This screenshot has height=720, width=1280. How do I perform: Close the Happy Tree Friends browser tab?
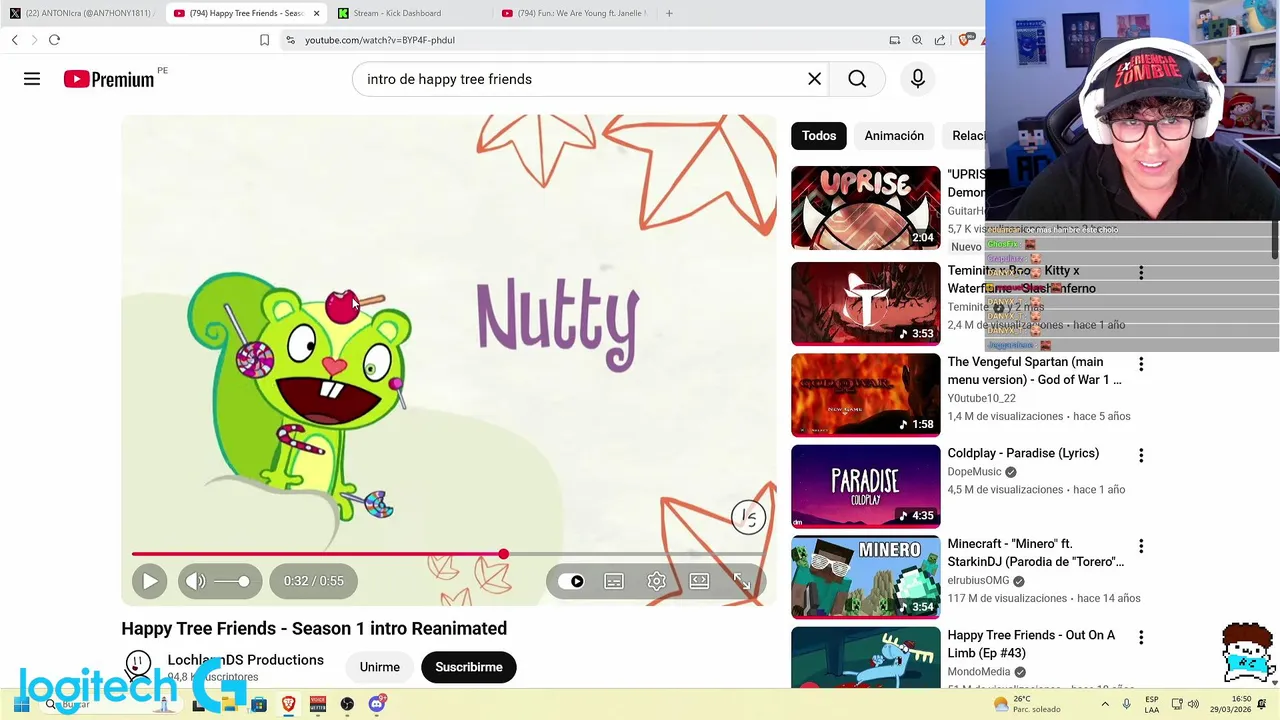(x=317, y=13)
